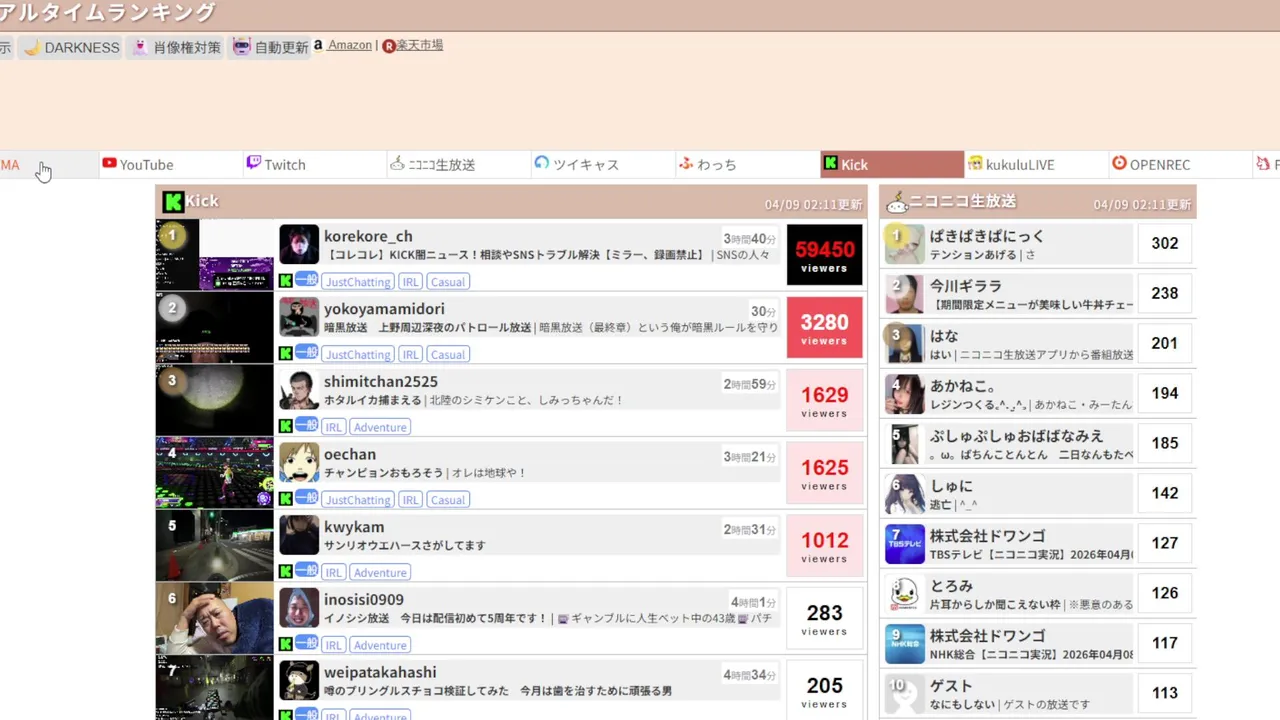Click とろみ broadcaster avatar

click(904, 593)
